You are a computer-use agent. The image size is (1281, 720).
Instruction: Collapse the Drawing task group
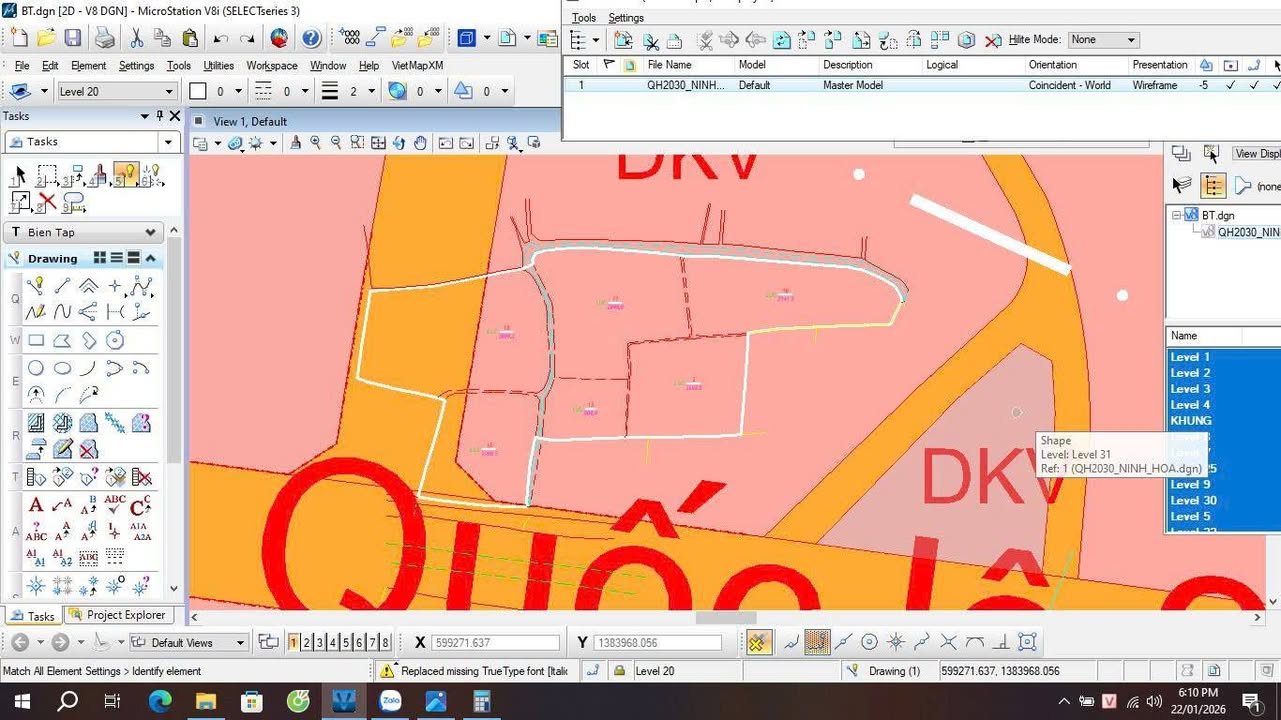pyautogui.click(x=151, y=258)
